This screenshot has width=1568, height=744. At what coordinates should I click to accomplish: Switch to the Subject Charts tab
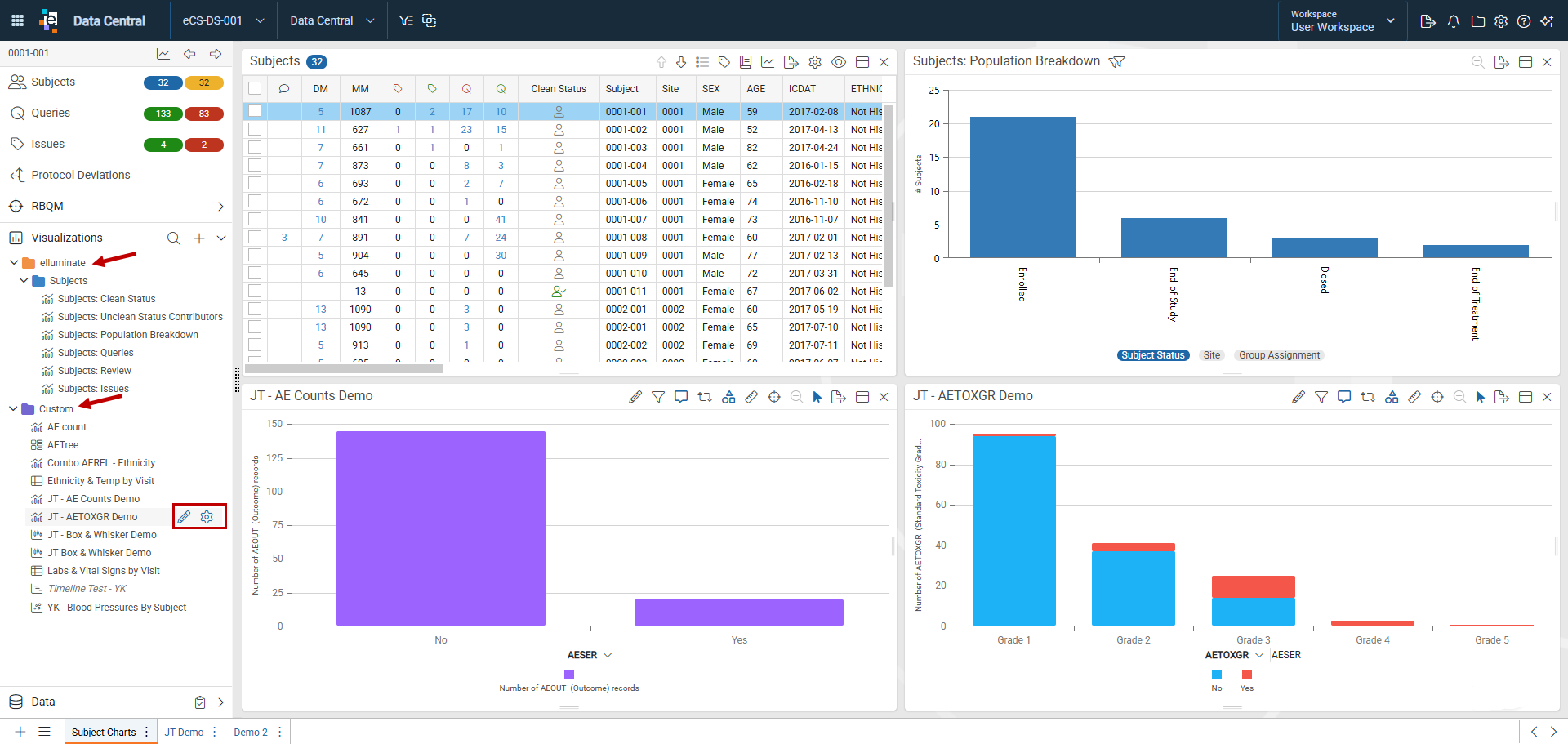pyautogui.click(x=104, y=733)
